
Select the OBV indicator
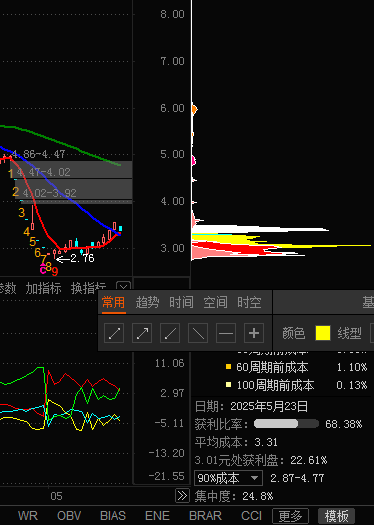coord(69,516)
